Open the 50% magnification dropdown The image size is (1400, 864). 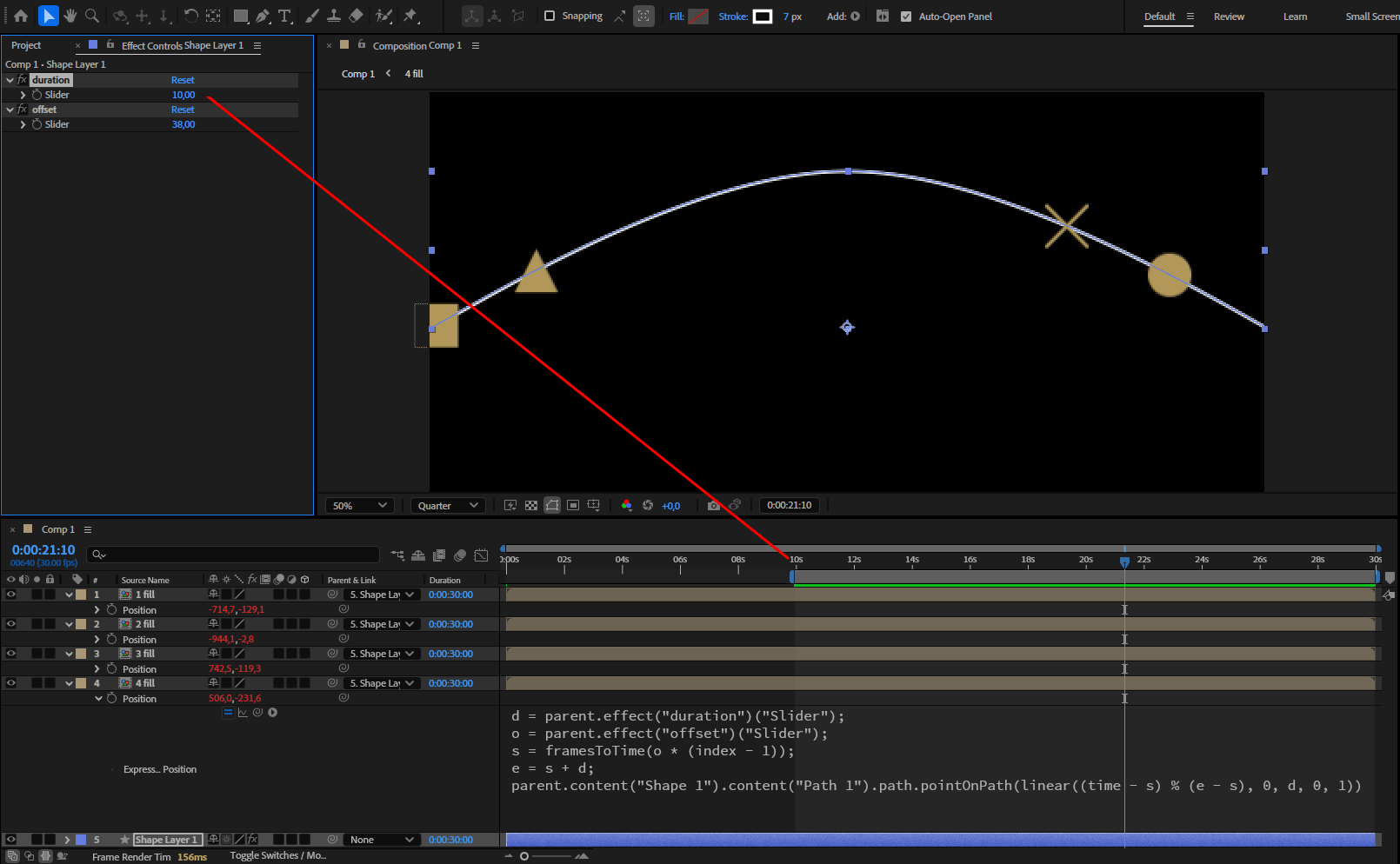tap(359, 505)
